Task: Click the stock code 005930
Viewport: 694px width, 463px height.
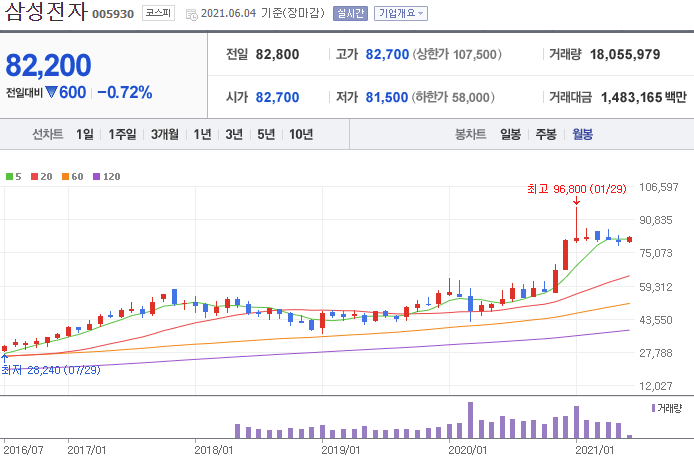Action: pos(113,14)
